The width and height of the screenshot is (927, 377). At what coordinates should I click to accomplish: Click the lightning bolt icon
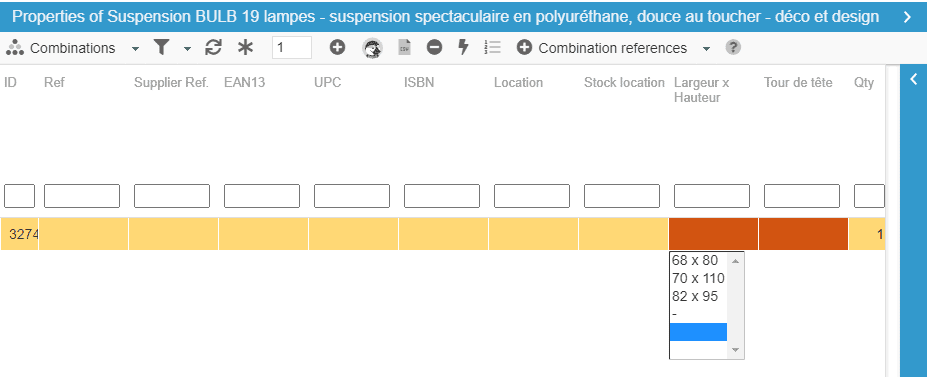(x=464, y=47)
